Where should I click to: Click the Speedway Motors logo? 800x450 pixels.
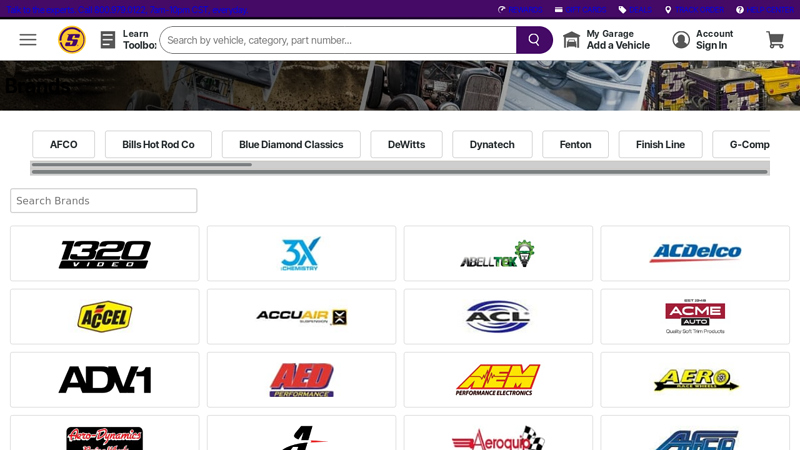click(x=72, y=40)
